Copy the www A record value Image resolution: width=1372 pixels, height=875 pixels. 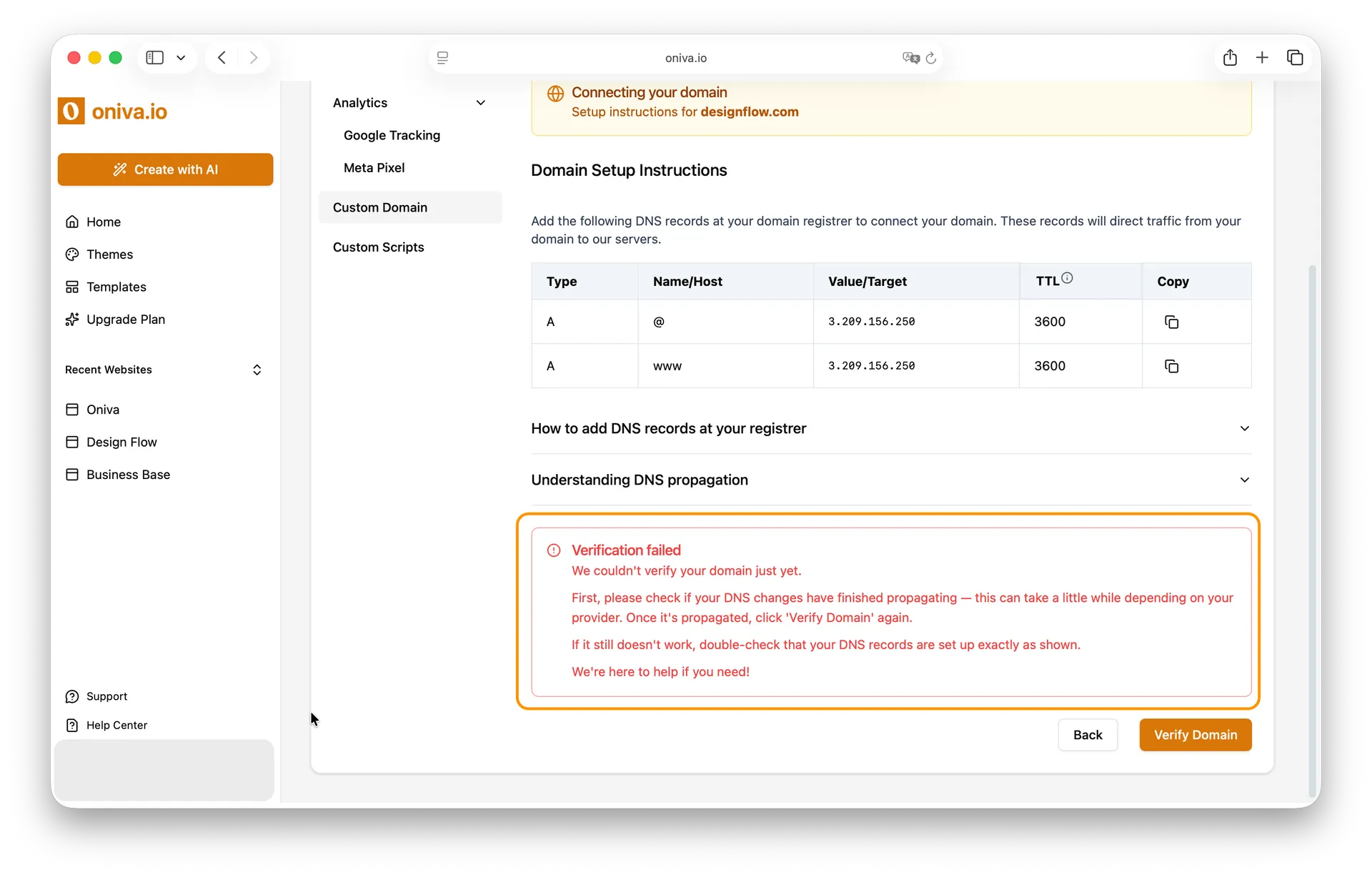point(1171,366)
